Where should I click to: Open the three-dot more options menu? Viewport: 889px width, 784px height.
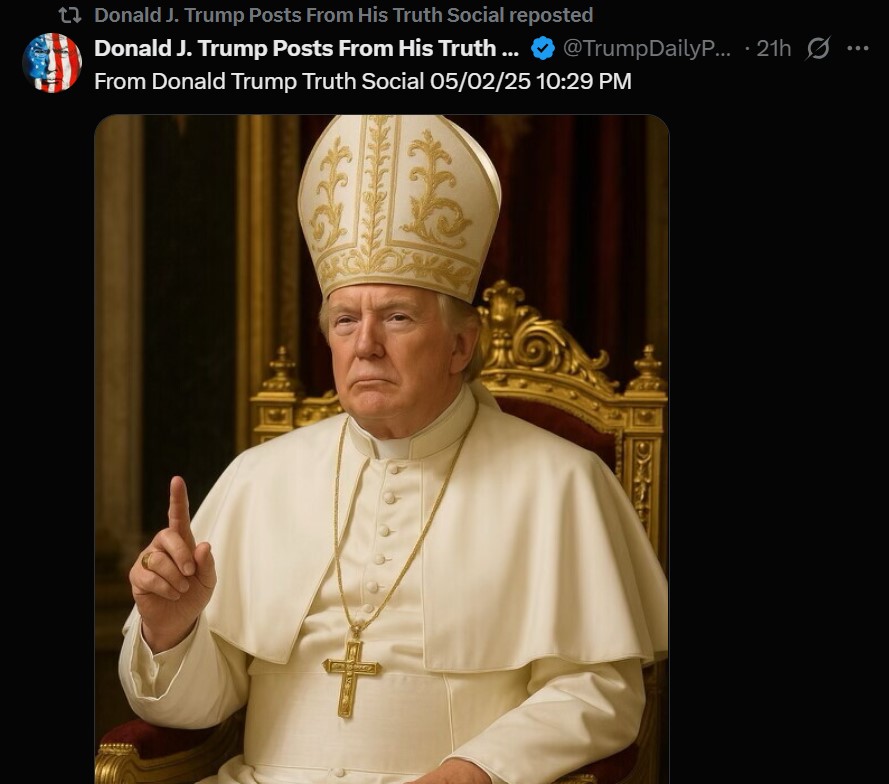(858, 48)
